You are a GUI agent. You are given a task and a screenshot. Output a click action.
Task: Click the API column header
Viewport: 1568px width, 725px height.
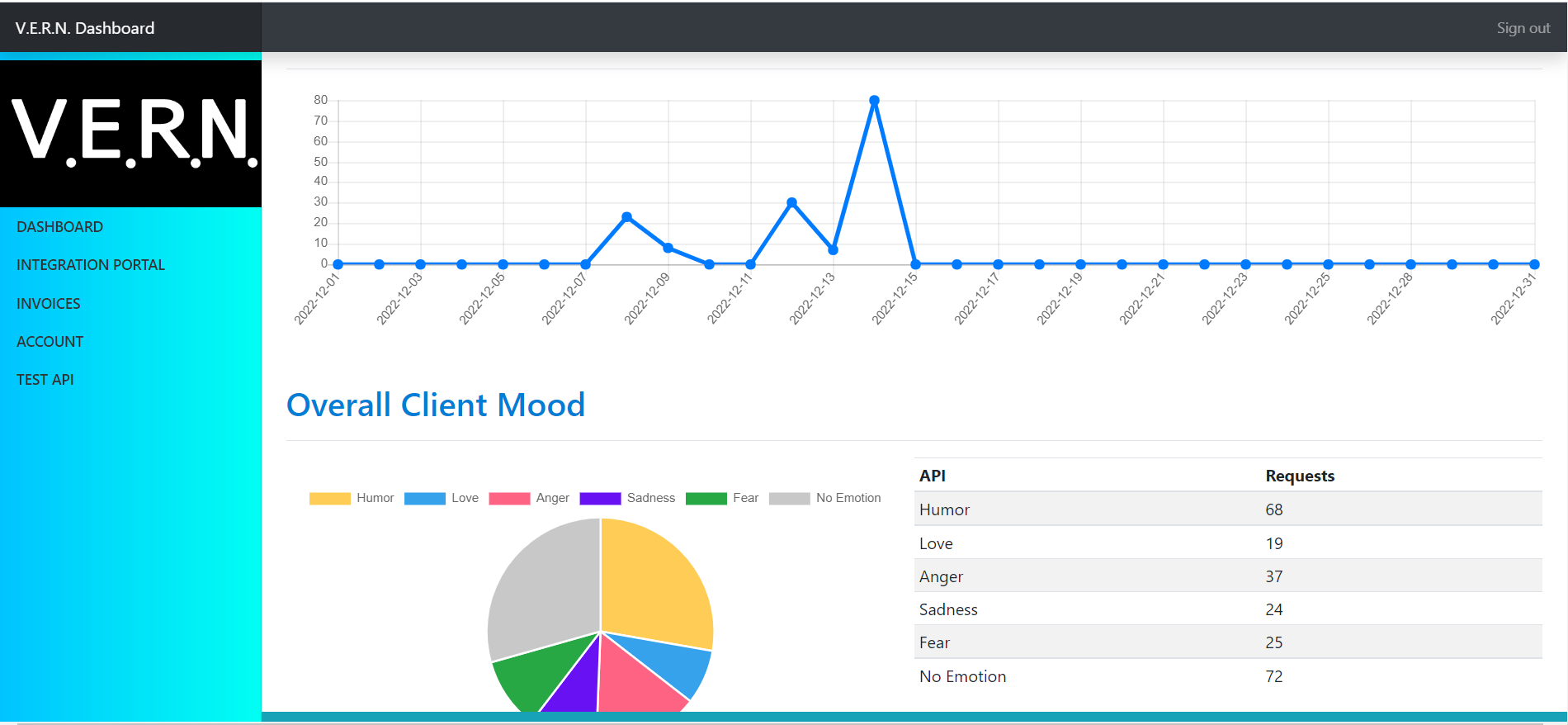click(x=933, y=476)
